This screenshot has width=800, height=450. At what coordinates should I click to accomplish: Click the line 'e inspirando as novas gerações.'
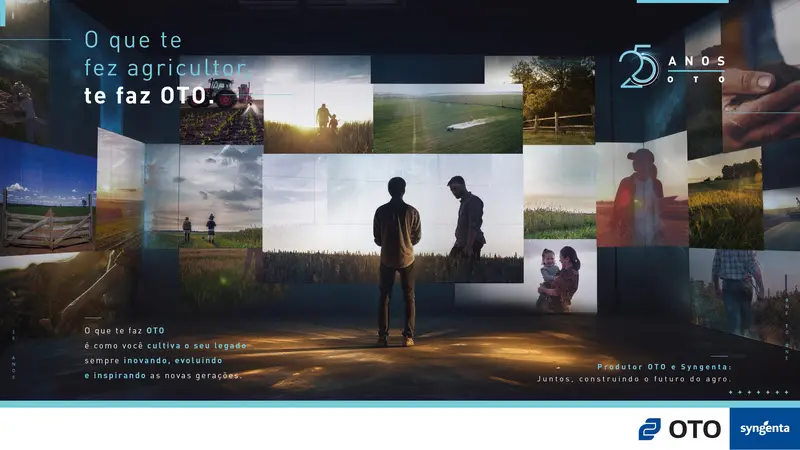click(x=163, y=376)
